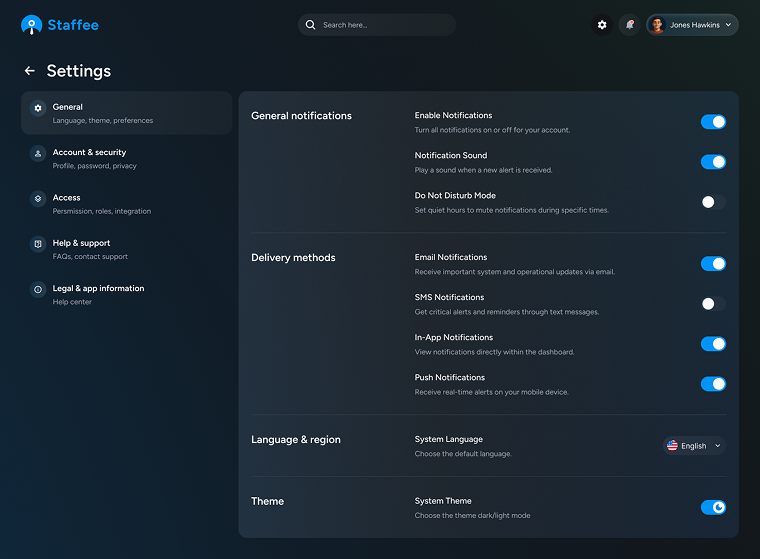This screenshot has height=559, width=760.
Task: Go back using the arrow beside Settings
Action: click(x=30, y=71)
